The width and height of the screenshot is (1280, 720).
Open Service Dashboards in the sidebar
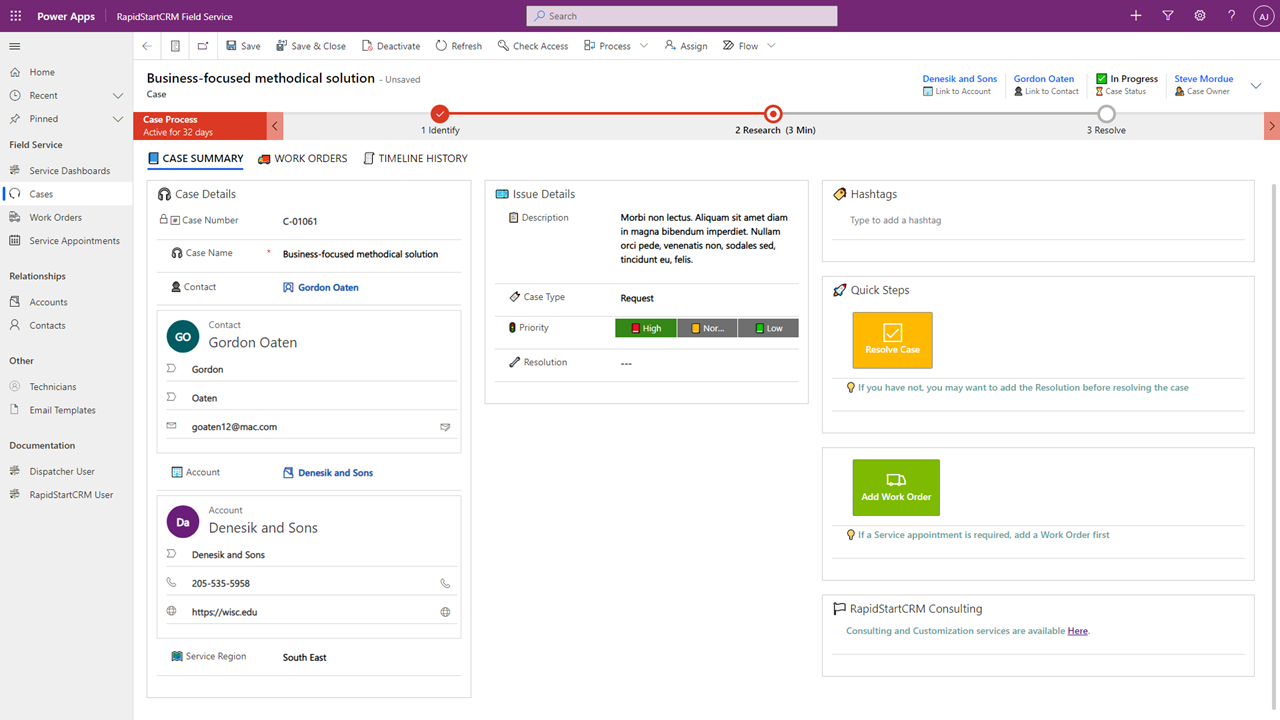coord(66,171)
